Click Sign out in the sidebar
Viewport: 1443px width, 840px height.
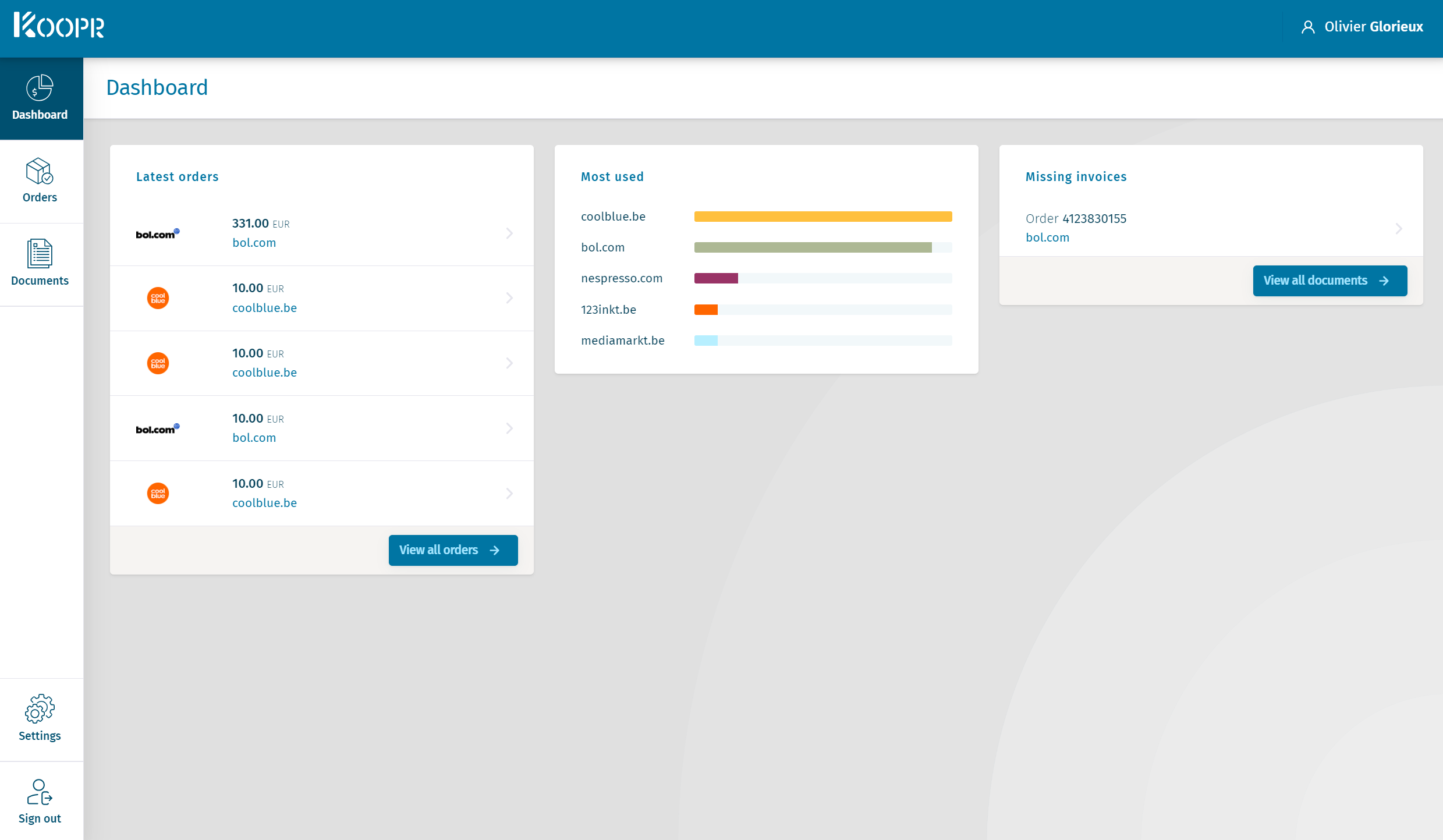[x=40, y=802]
